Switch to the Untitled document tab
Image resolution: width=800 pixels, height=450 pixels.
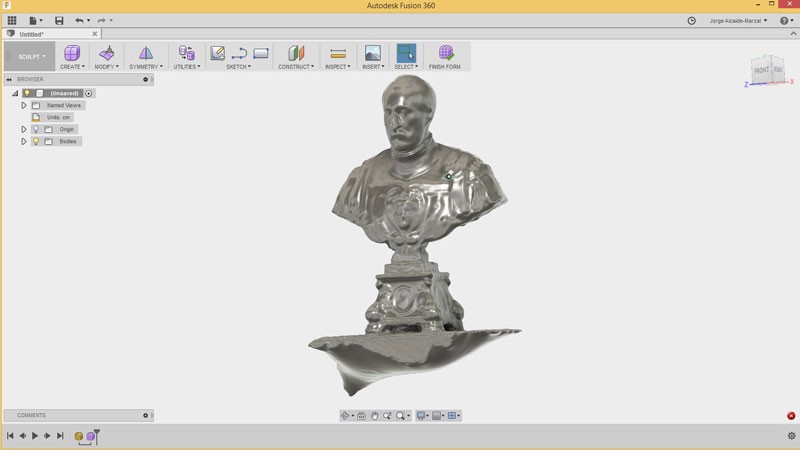coord(32,34)
